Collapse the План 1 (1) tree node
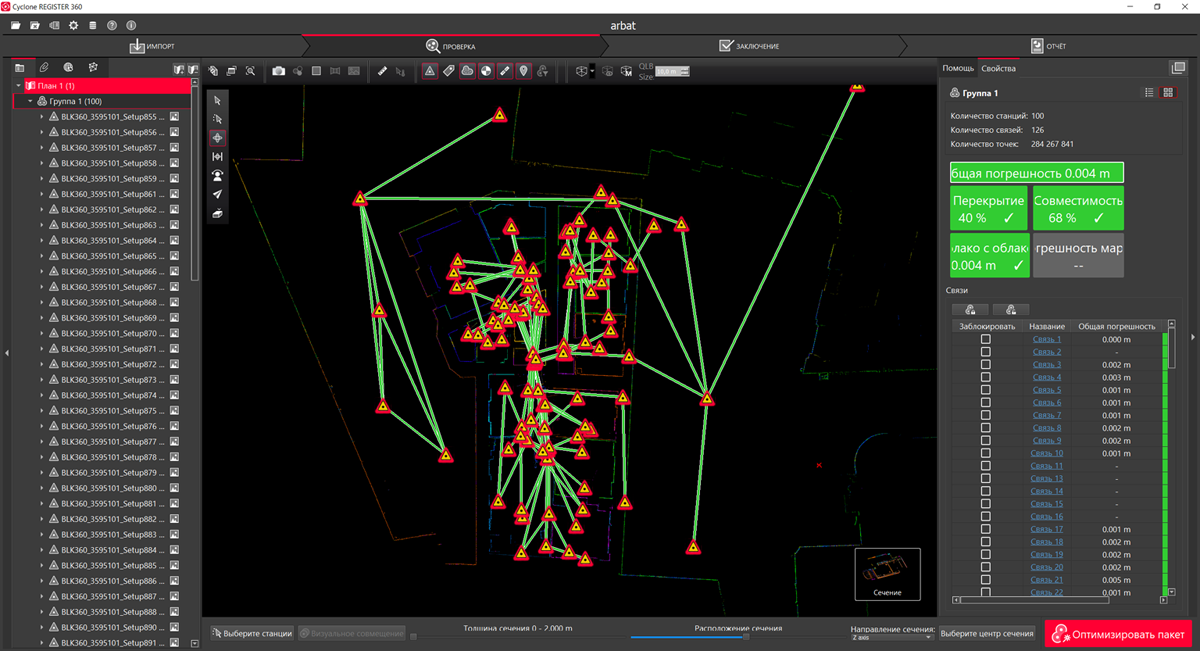The width and height of the screenshot is (1200, 651). (x=19, y=86)
